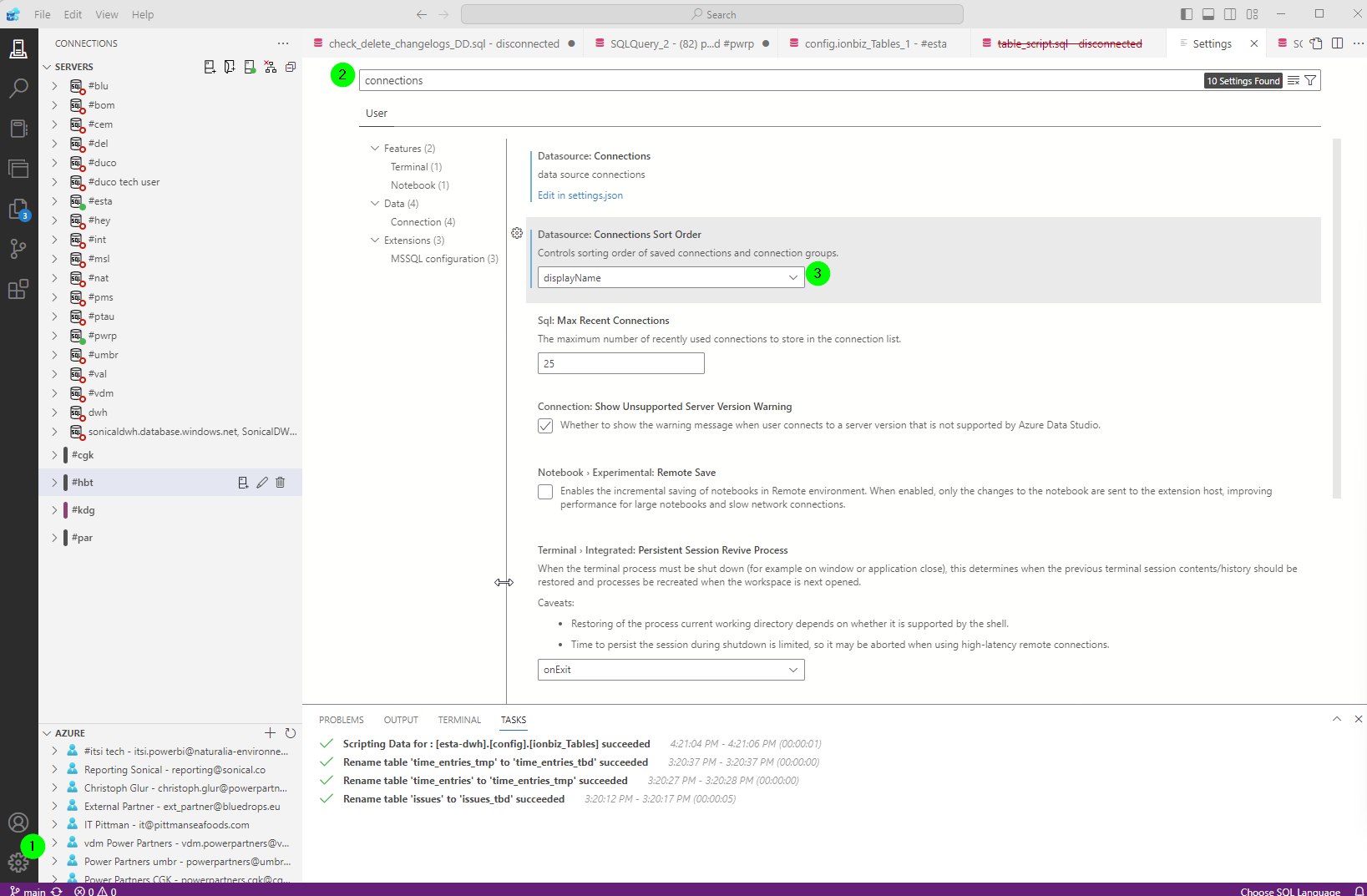Open Connections panel more actions menu

click(x=283, y=43)
